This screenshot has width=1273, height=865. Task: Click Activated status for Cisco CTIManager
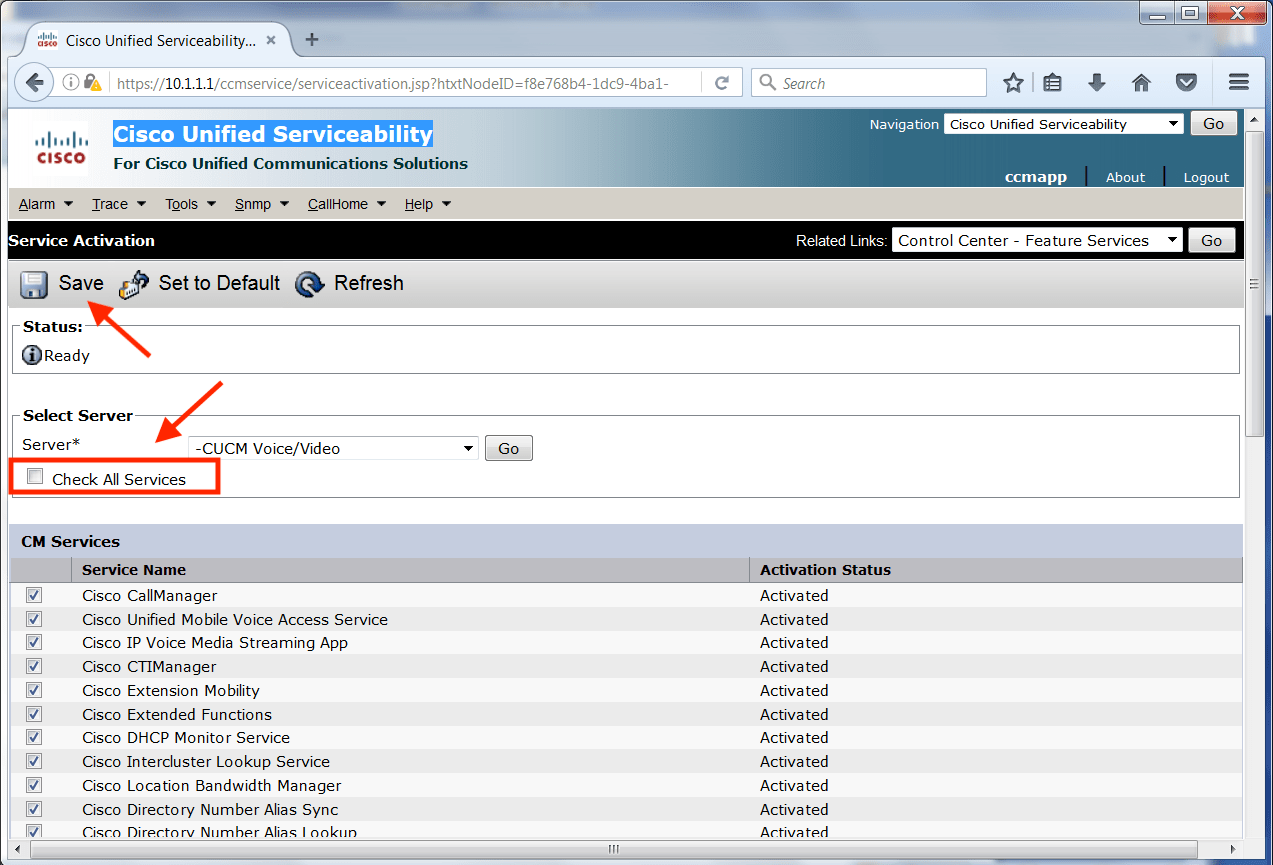pyautogui.click(x=794, y=666)
